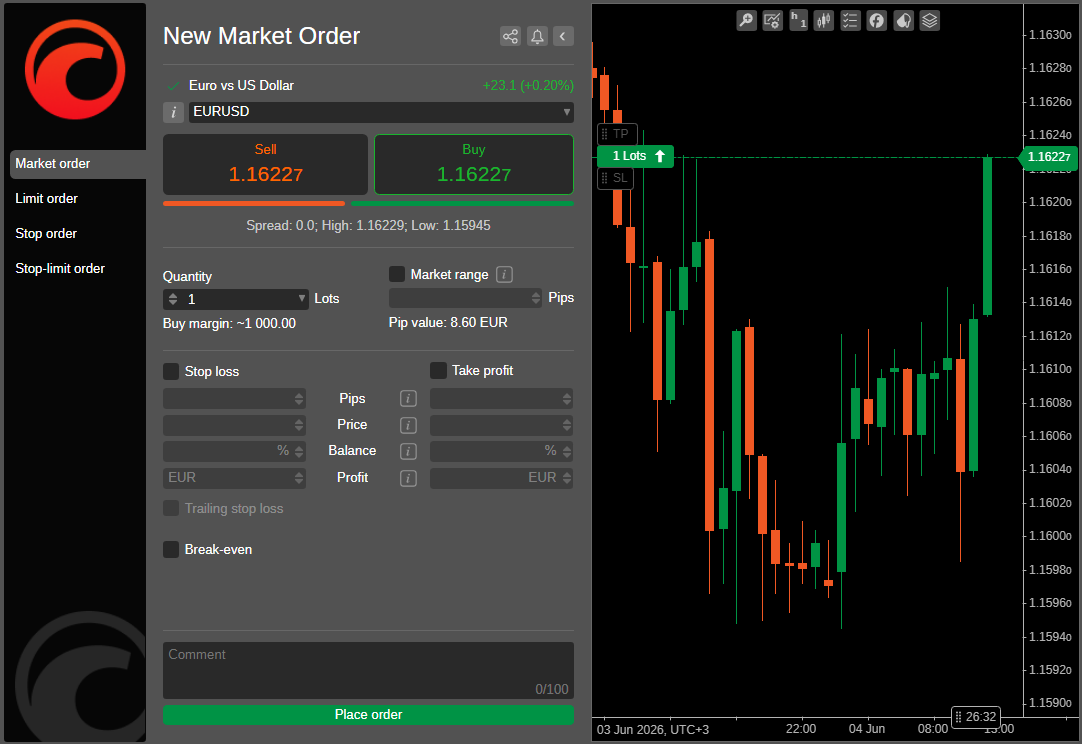Click the Take profit Pips stepper
Image resolution: width=1082 pixels, height=744 pixels.
click(567, 398)
